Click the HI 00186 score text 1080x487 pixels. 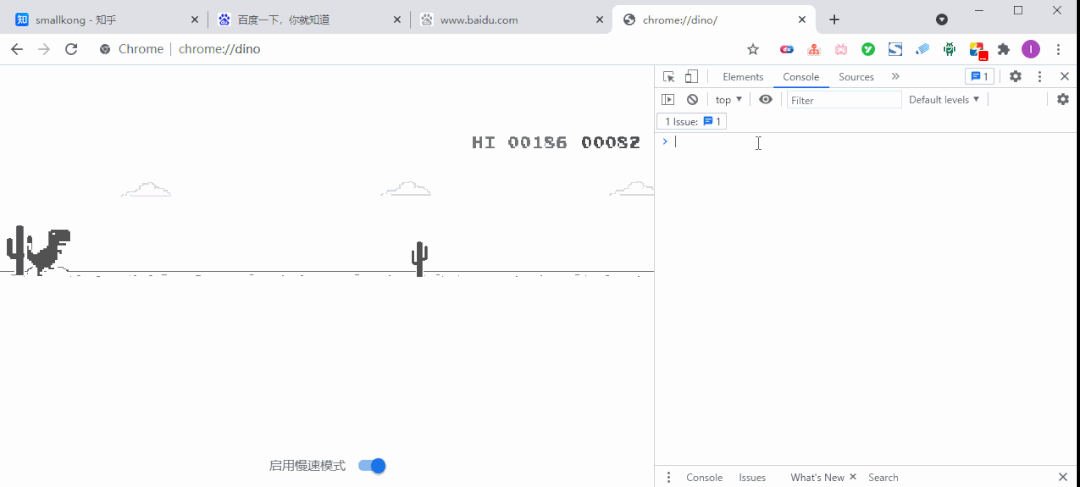pos(519,143)
